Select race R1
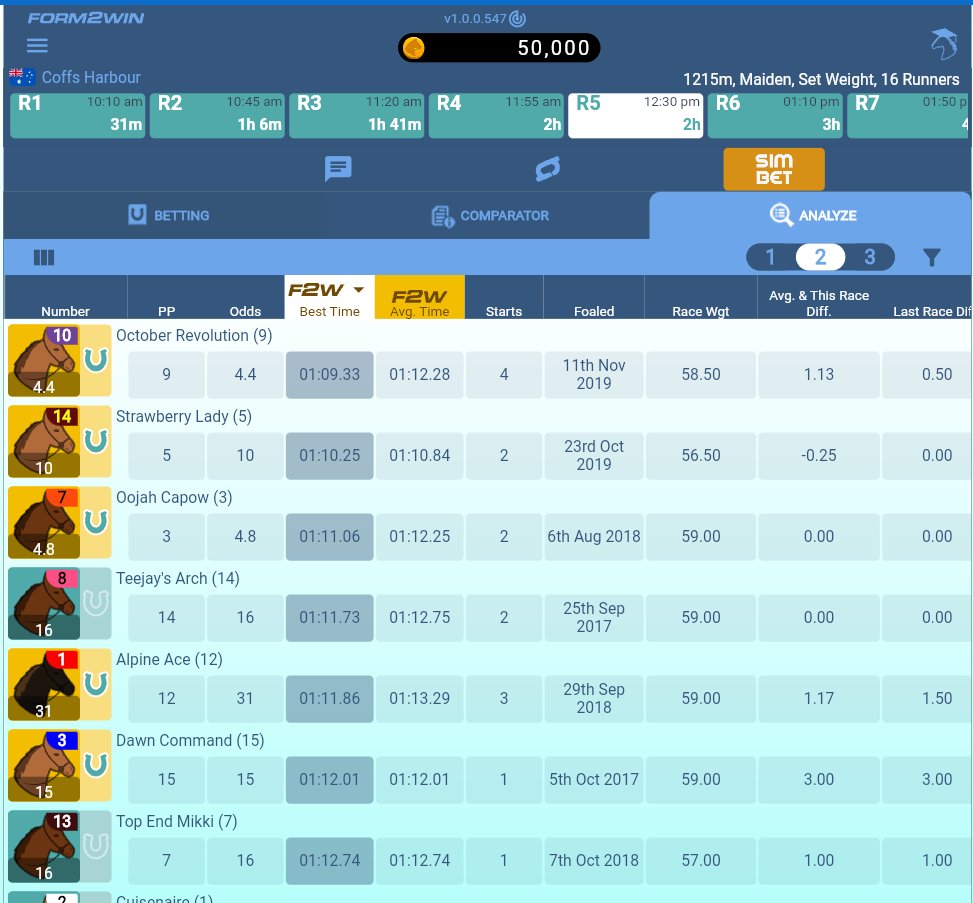The height and width of the screenshot is (903, 973). pos(77,112)
